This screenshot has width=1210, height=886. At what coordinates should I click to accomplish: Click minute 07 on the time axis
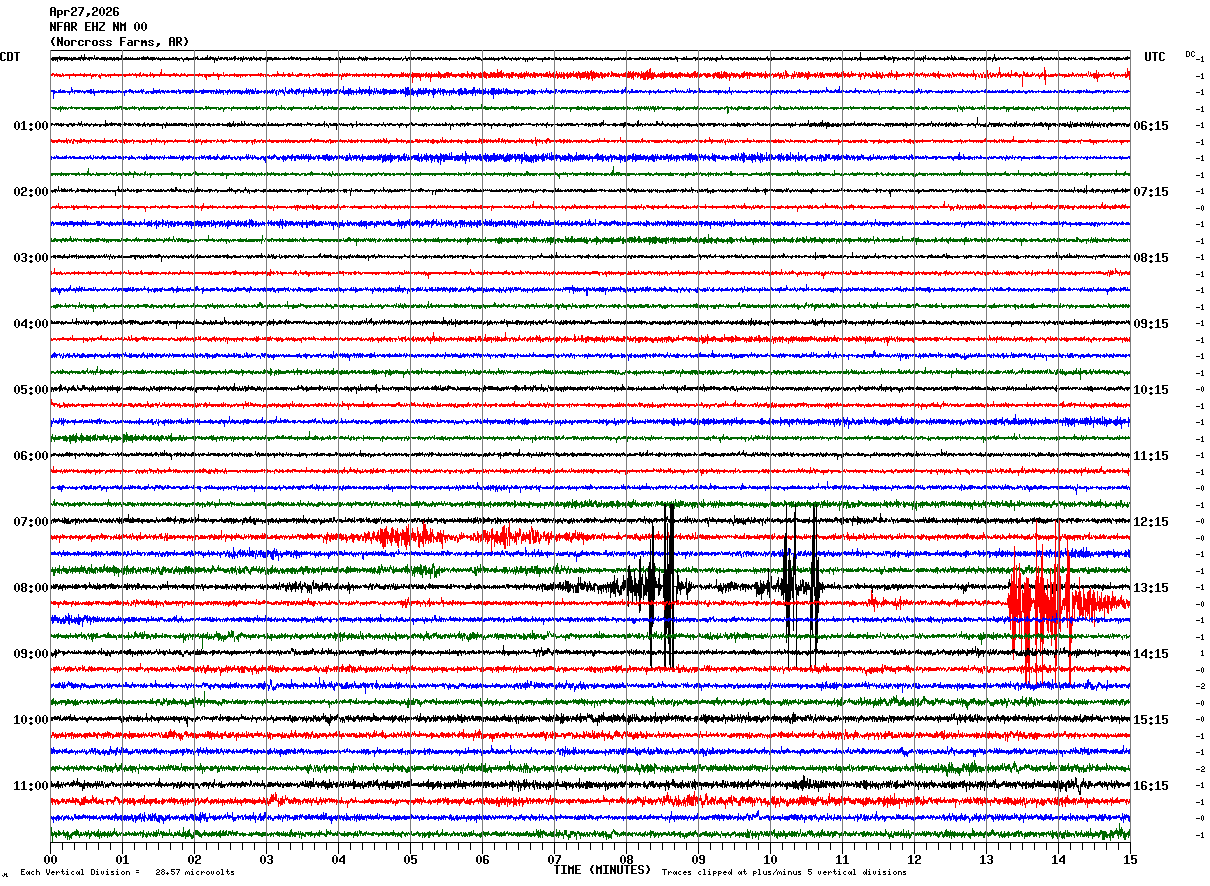(554, 859)
